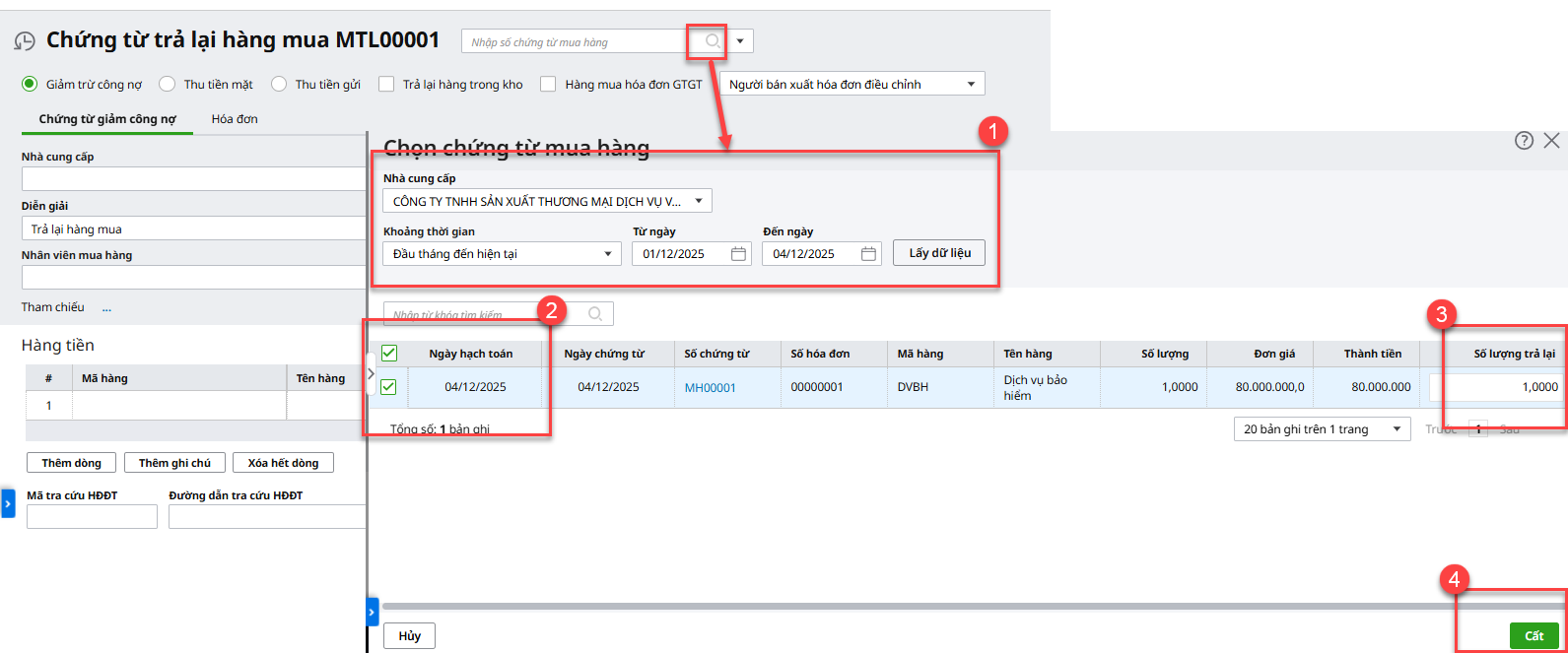The image size is (1568, 653).
Task: Click the blue side panel arrow near Mã tra cứu
Action: pos(8,502)
